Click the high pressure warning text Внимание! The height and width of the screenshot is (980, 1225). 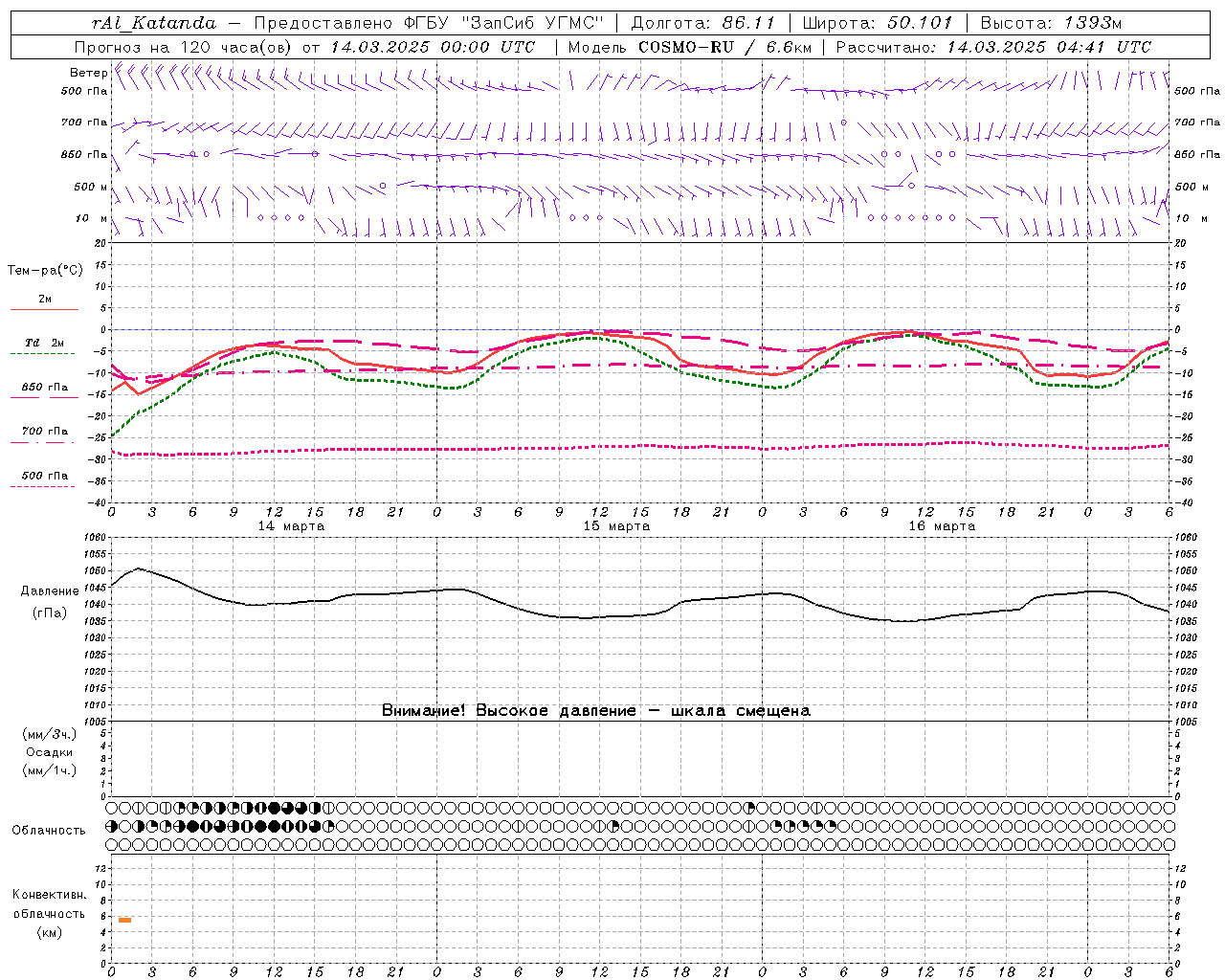(x=596, y=710)
